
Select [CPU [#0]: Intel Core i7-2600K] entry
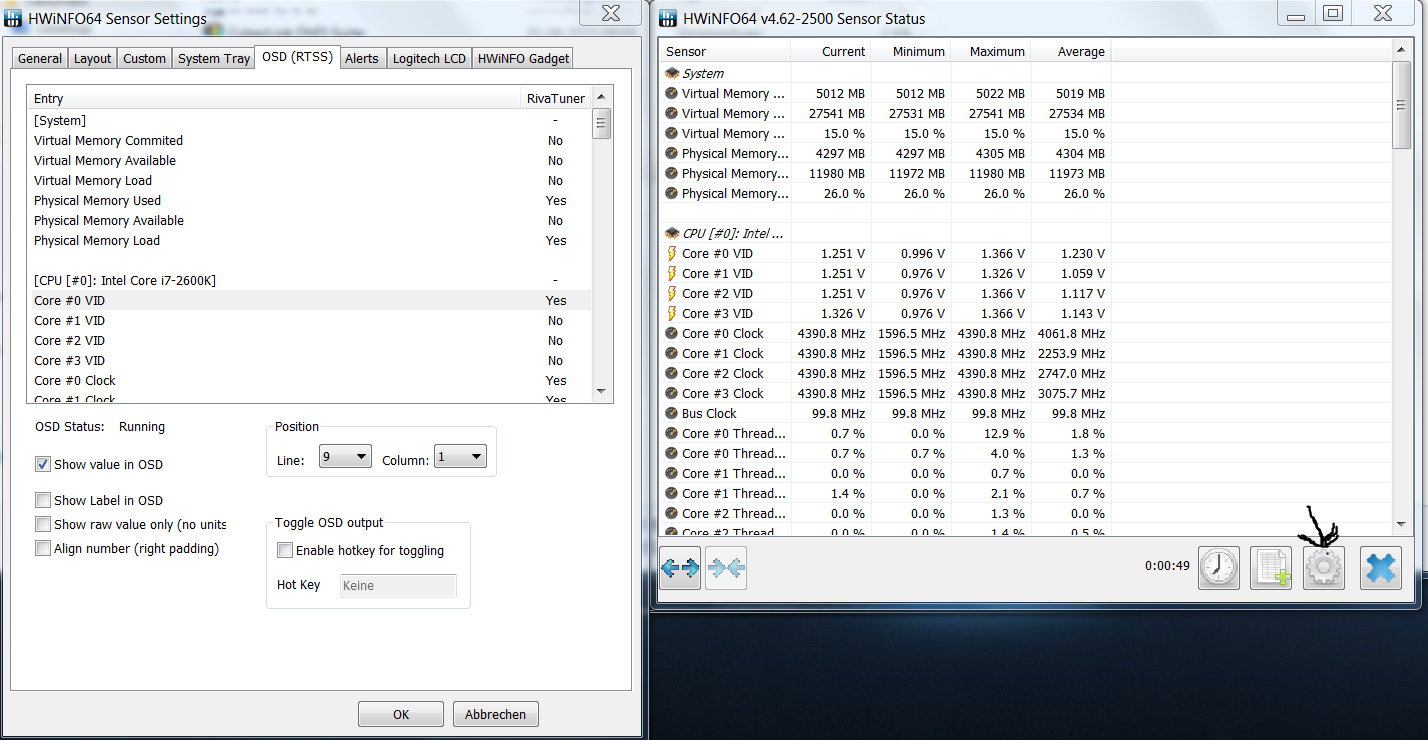(309, 281)
